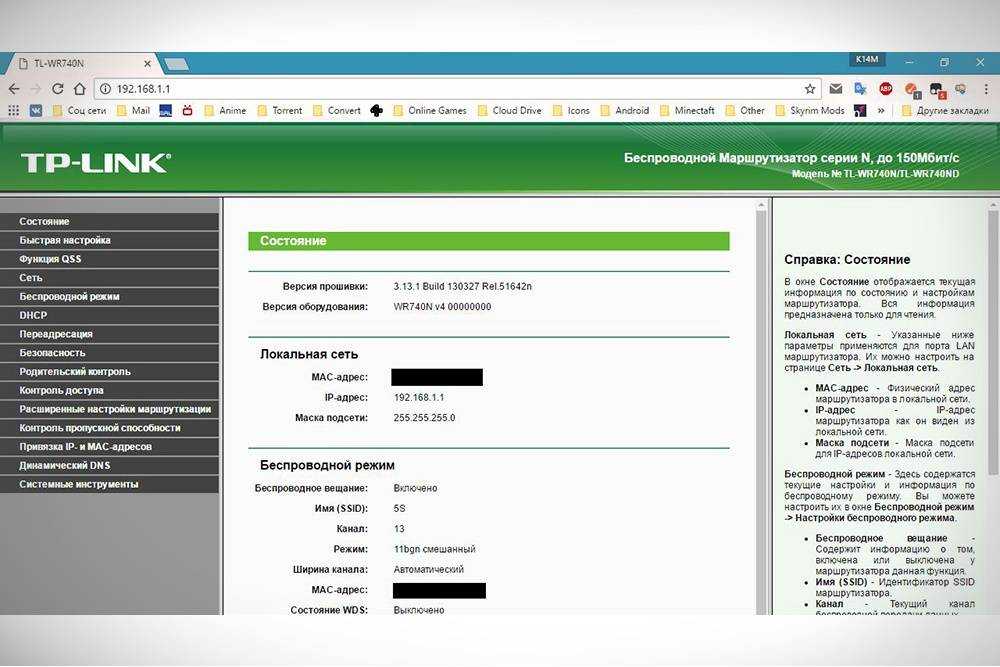Image resolution: width=1000 pixels, height=667 pixels.
Task: Open the Беспроводной режим menu section
Action: [69, 297]
